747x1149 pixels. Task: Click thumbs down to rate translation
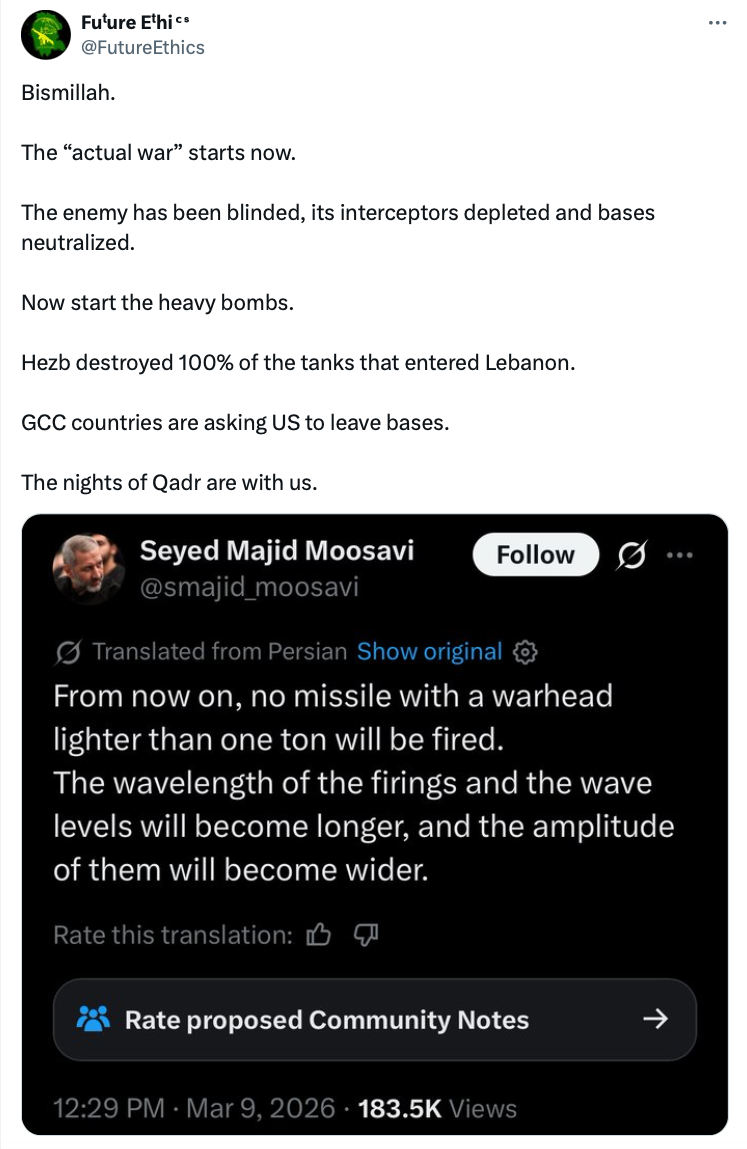(365, 935)
